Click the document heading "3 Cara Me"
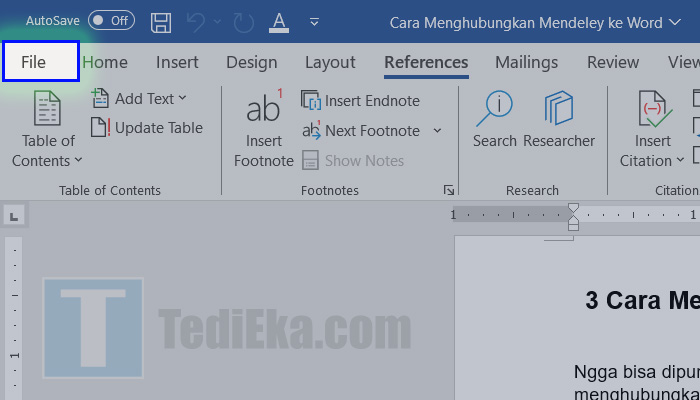Screen dimensions: 700x400 point(642,300)
